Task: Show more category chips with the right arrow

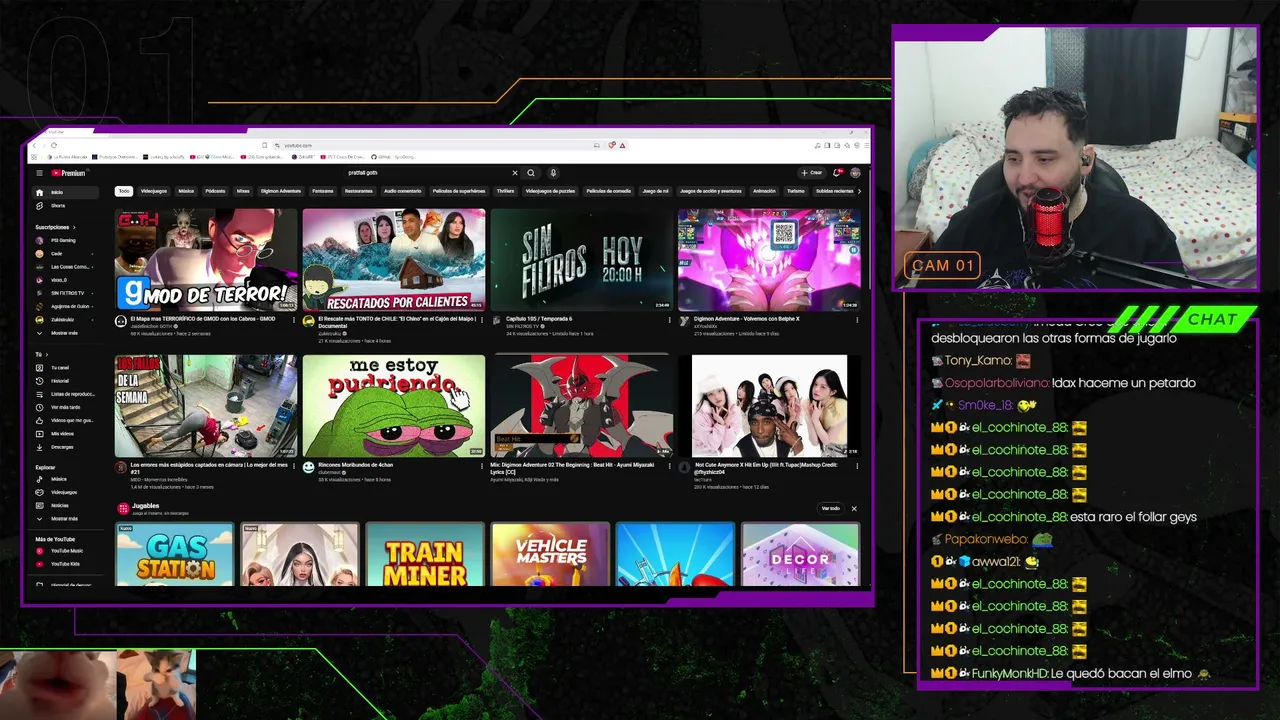Action: click(859, 191)
